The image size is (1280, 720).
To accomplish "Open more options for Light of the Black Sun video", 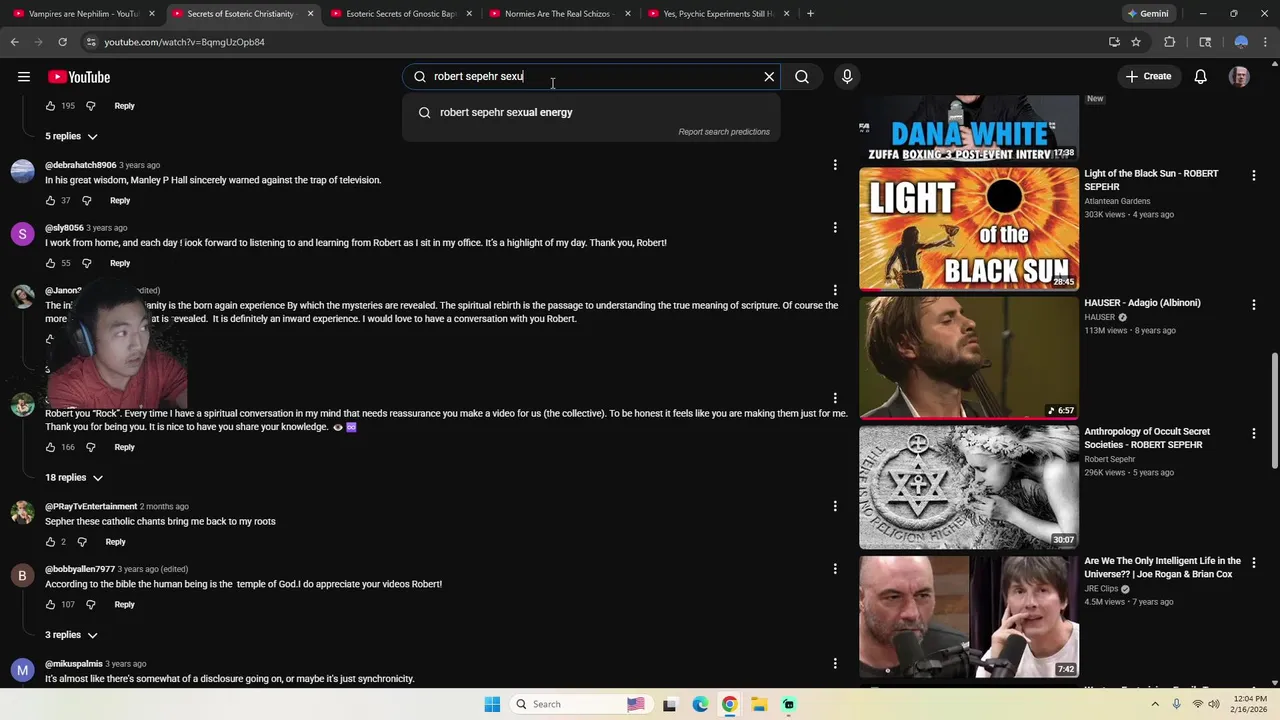I will click(1253, 175).
